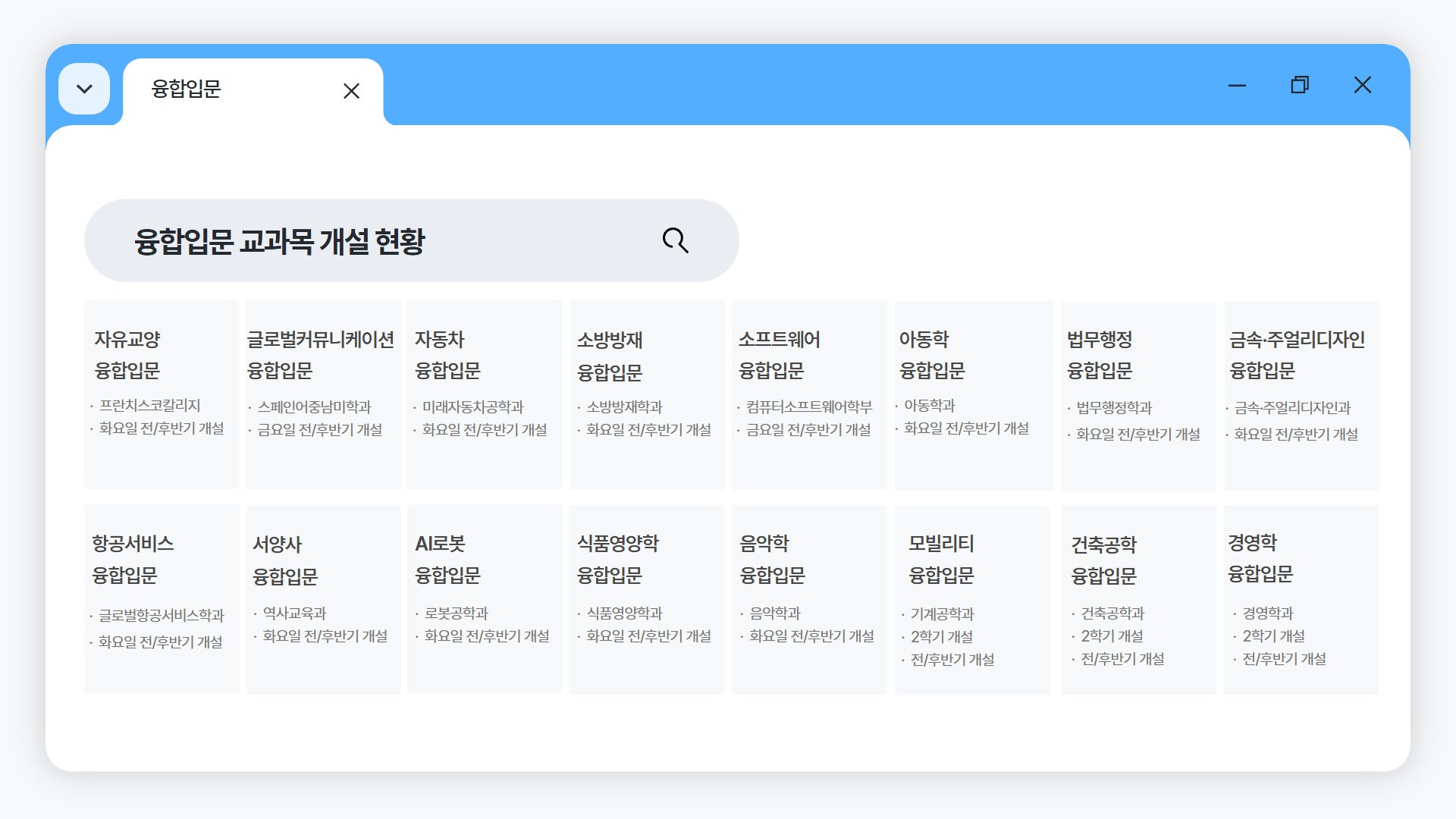Select the 금속·주얼리디자인 융합입문 card

[1301, 394]
